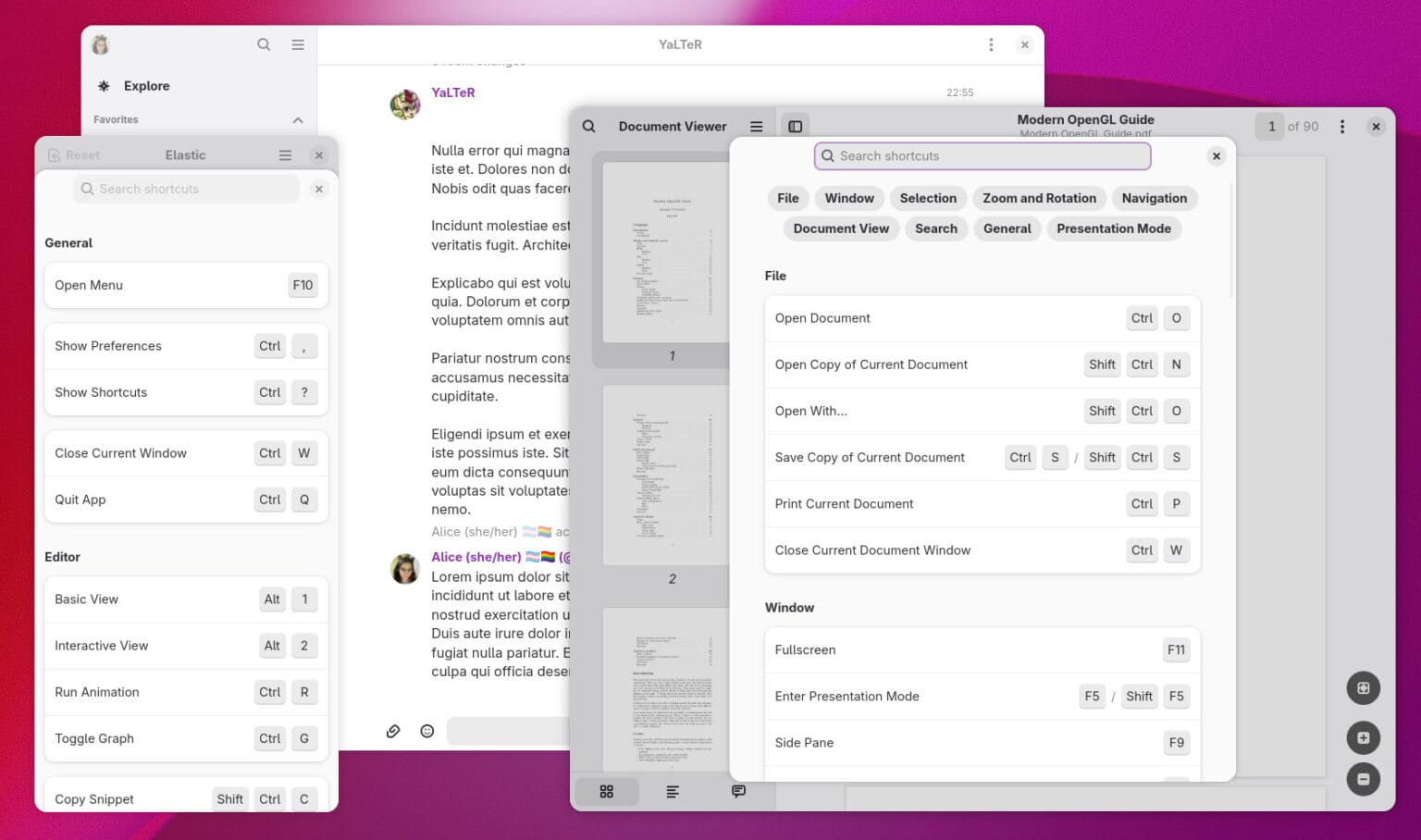
Task: Click the search icon in the chat sidebar
Action: click(x=264, y=43)
